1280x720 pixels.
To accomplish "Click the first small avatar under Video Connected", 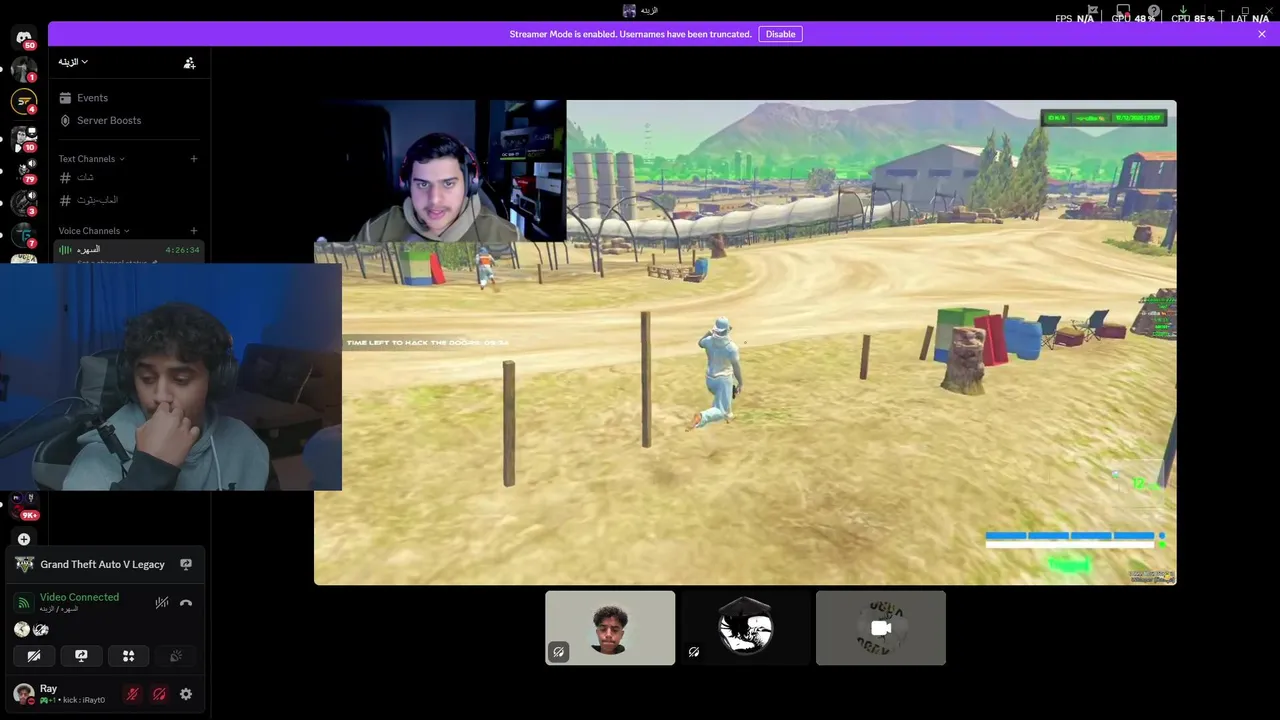I will coord(22,629).
